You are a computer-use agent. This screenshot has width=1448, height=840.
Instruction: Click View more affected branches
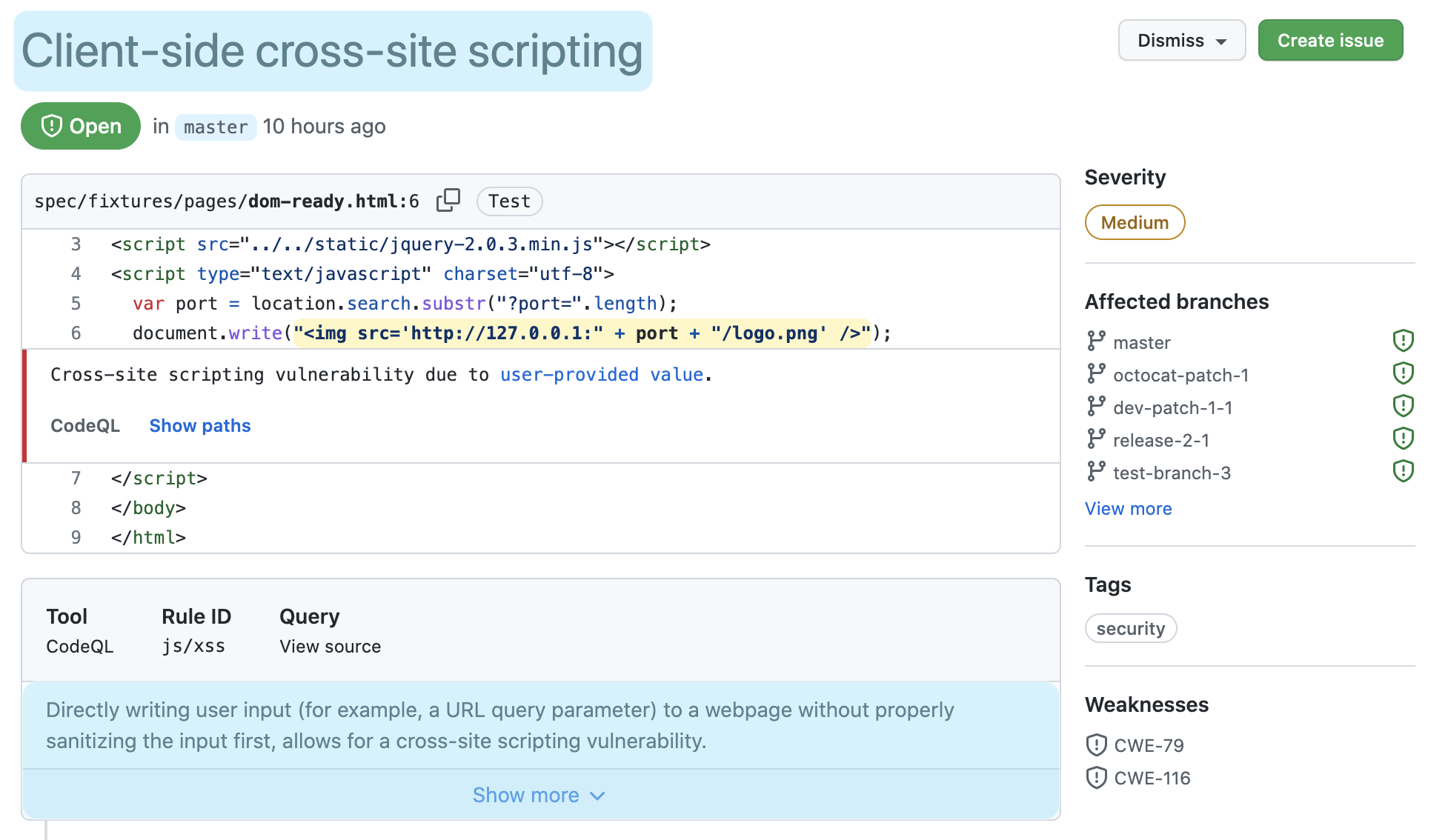point(1128,509)
